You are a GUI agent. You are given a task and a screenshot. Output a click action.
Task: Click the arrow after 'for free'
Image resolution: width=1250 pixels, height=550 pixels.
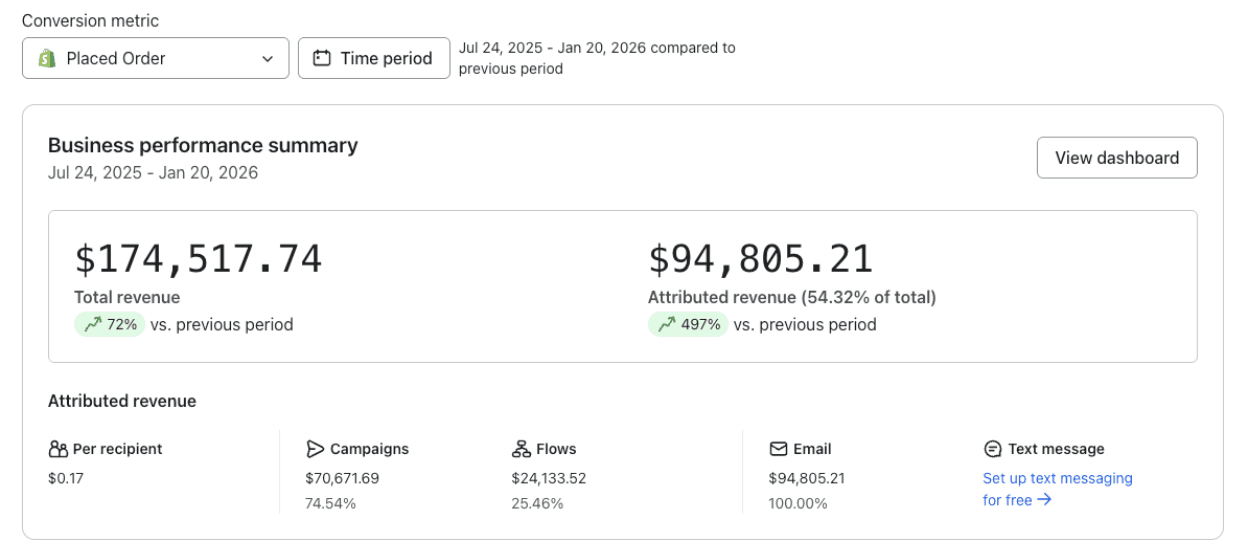pos(1044,499)
